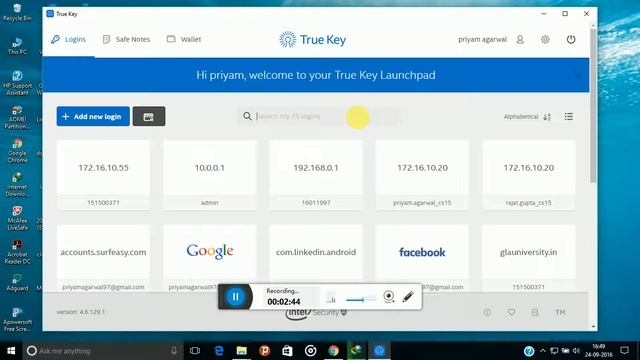The height and width of the screenshot is (360, 640).
Task: Open Task View on the taskbar
Action: coord(195,351)
